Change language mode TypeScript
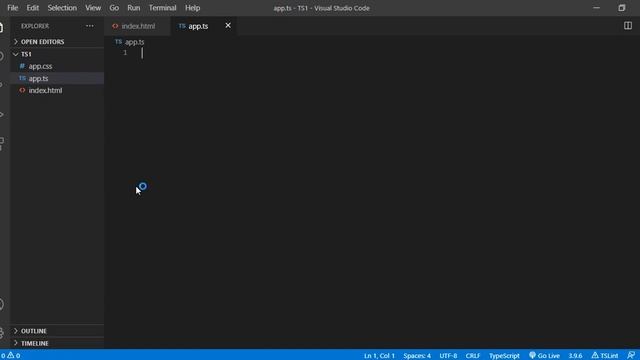 tap(504, 356)
